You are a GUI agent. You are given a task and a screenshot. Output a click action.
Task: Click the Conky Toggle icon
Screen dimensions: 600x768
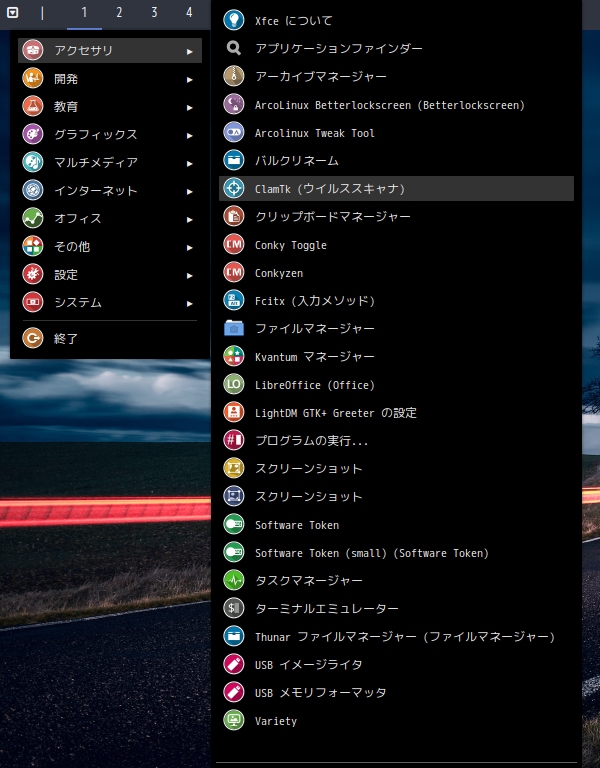click(x=234, y=244)
